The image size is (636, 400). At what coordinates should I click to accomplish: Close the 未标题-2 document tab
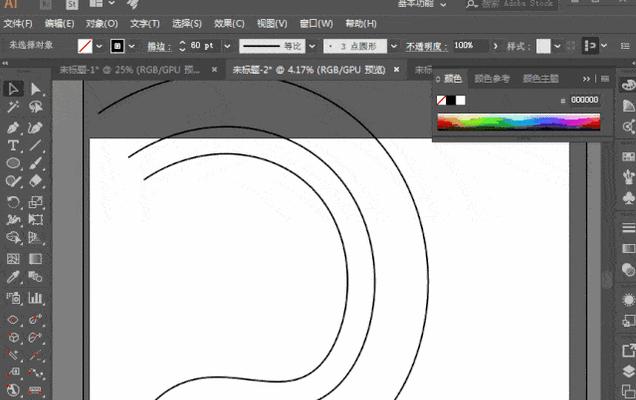396,70
